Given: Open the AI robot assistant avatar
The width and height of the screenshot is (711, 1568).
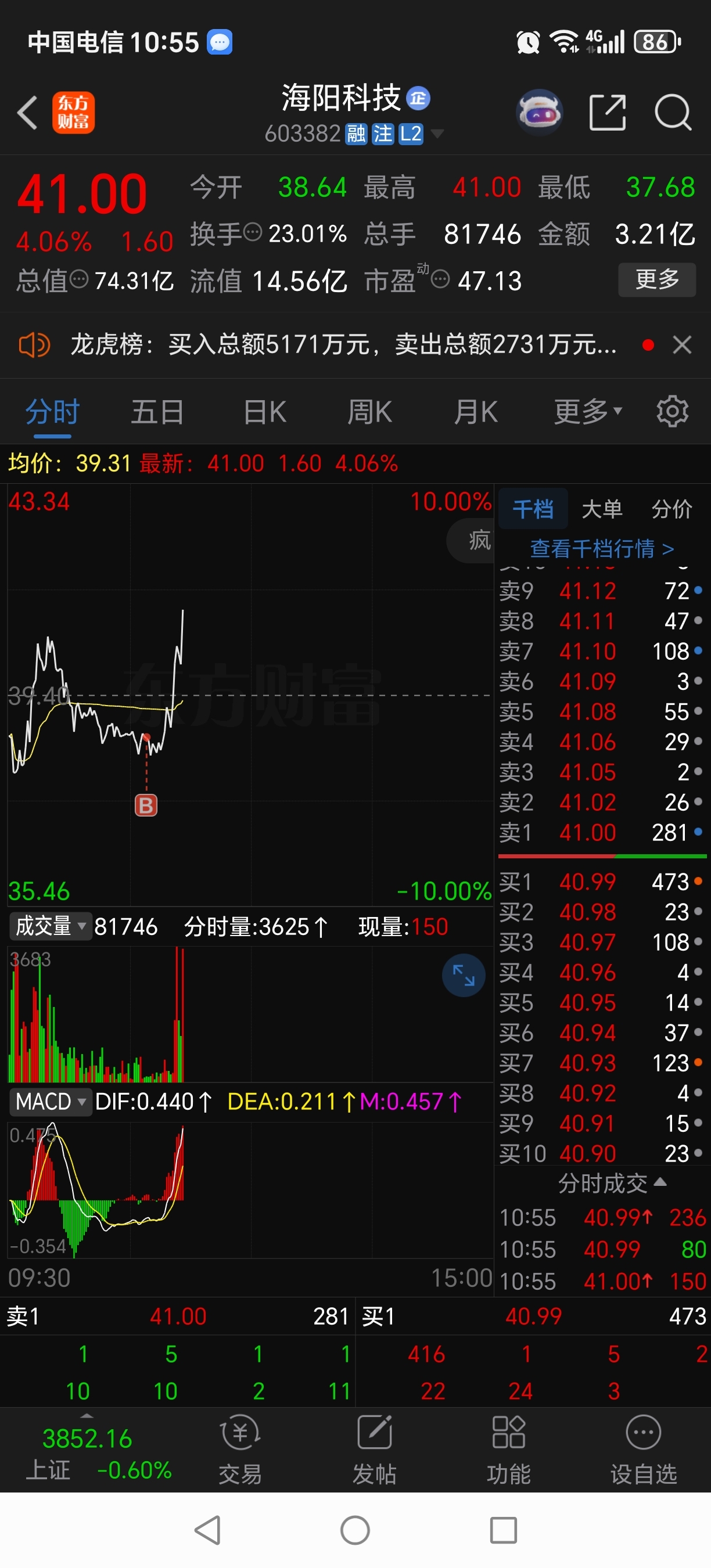Looking at the screenshot, I should coord(538,112).
